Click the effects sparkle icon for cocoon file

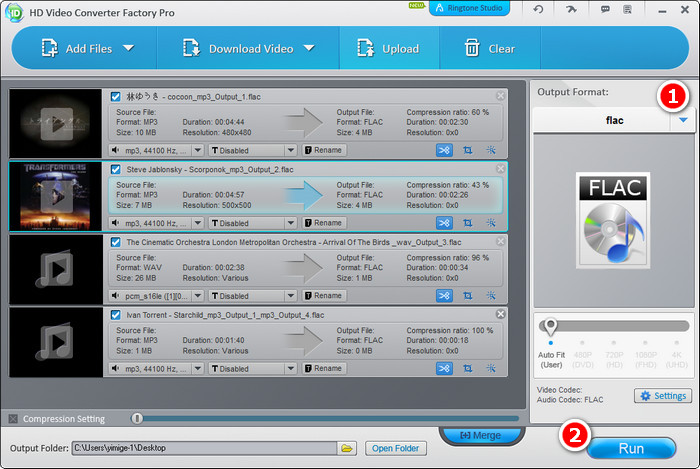pos(491,150)
